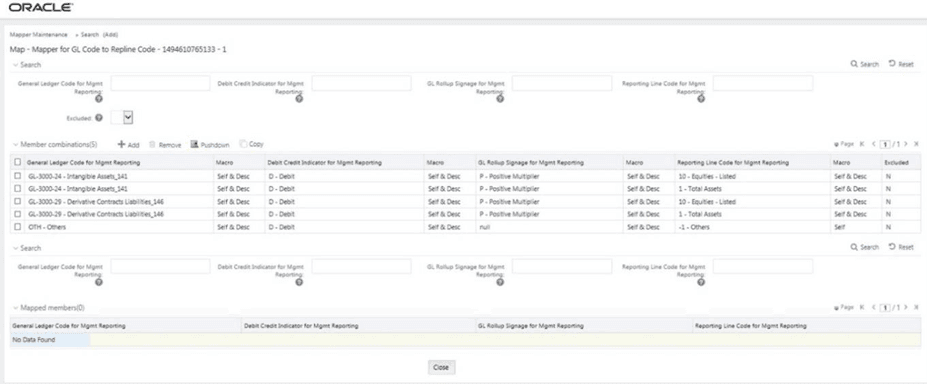
Task: Click the Search magnifier in the top Search section
Action: (854, 64)
